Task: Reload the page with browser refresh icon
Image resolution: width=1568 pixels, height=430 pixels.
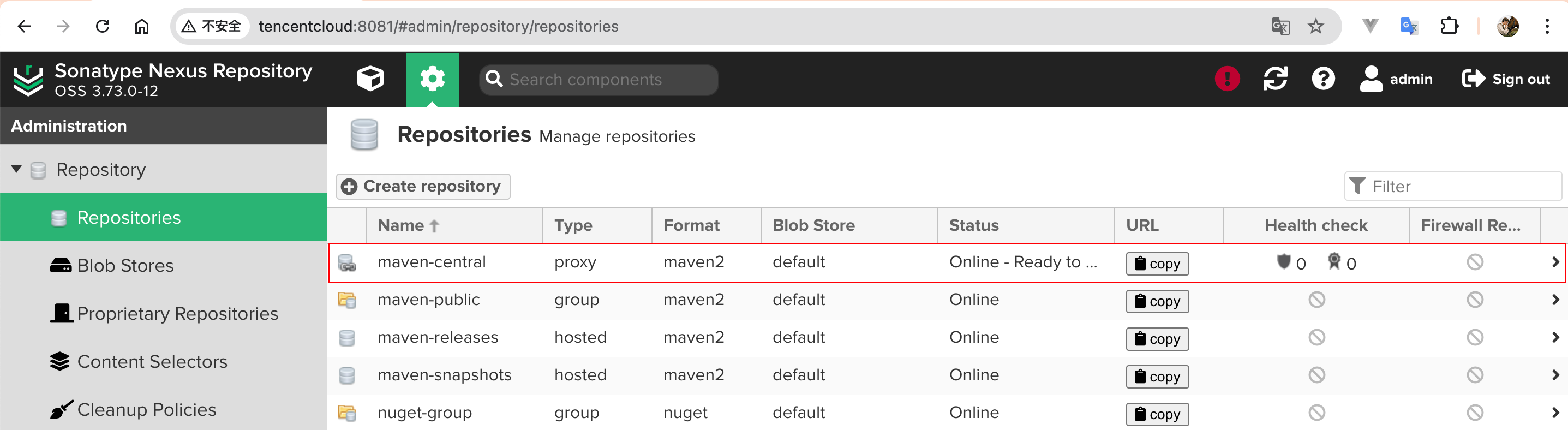Action: (102, 26)
